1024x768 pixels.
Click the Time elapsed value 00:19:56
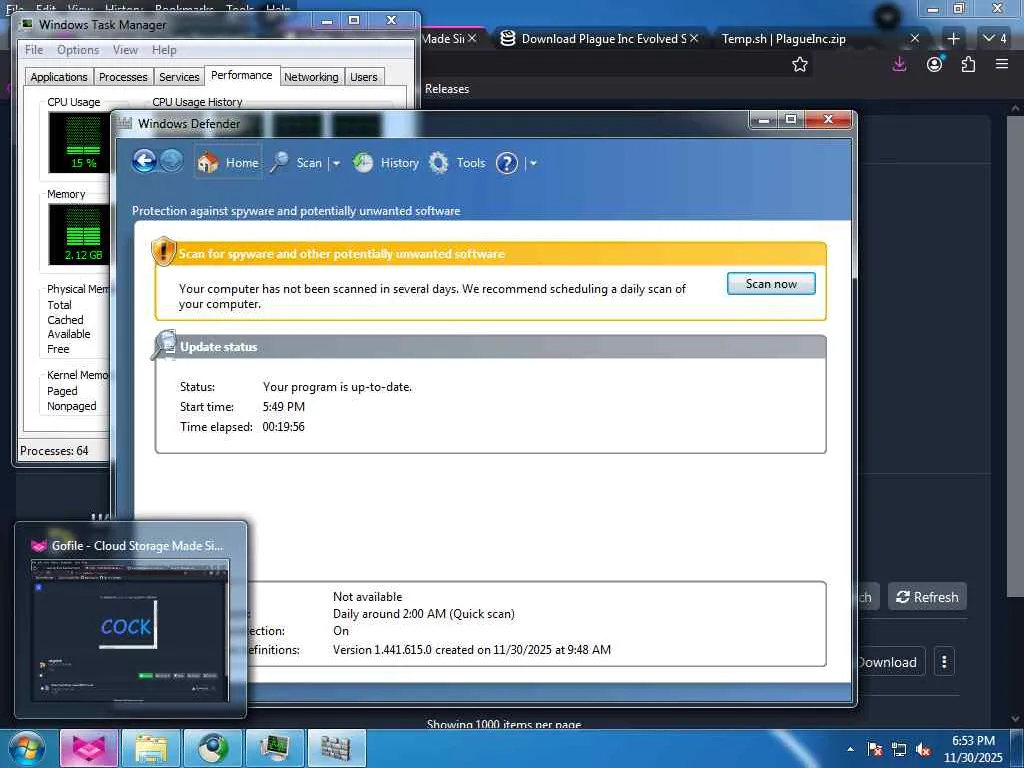[283, 426]
